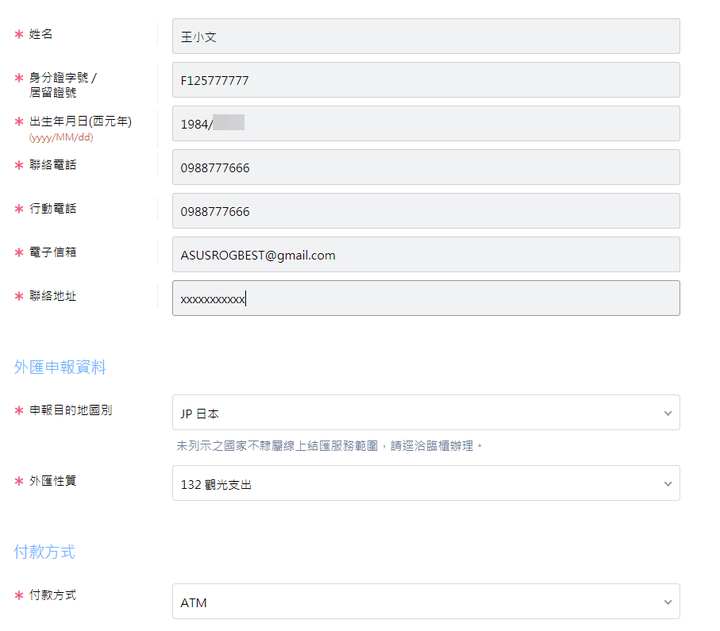Click the 聯絡電話 input field
Viewport: 720px width, 631px height.
point(426,167)
